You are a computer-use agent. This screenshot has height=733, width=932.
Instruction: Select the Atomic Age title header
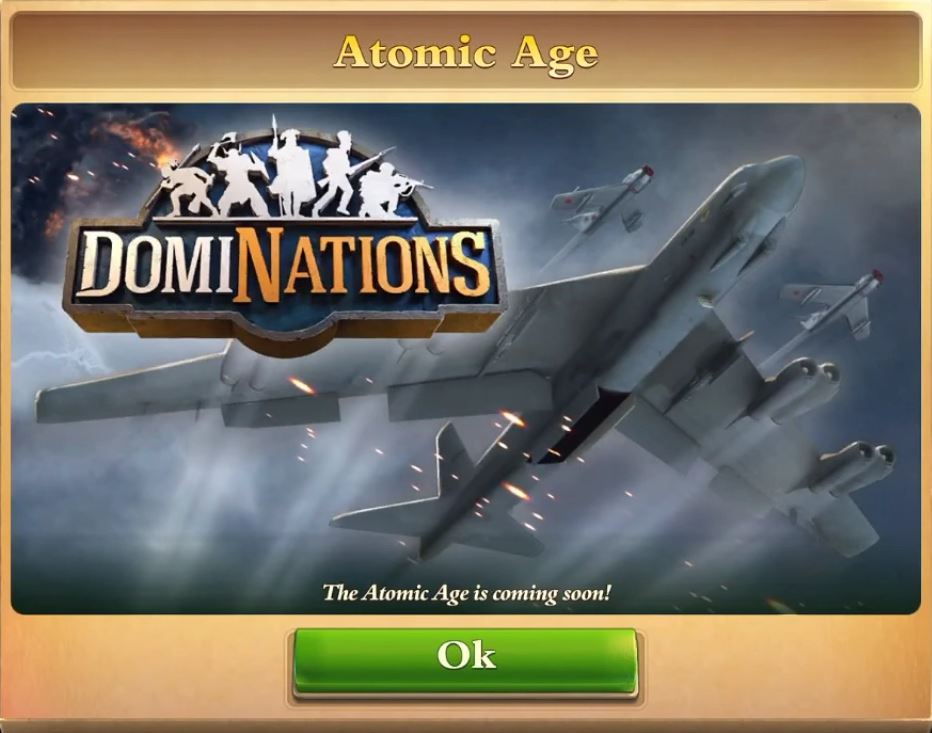coord(466,53)
